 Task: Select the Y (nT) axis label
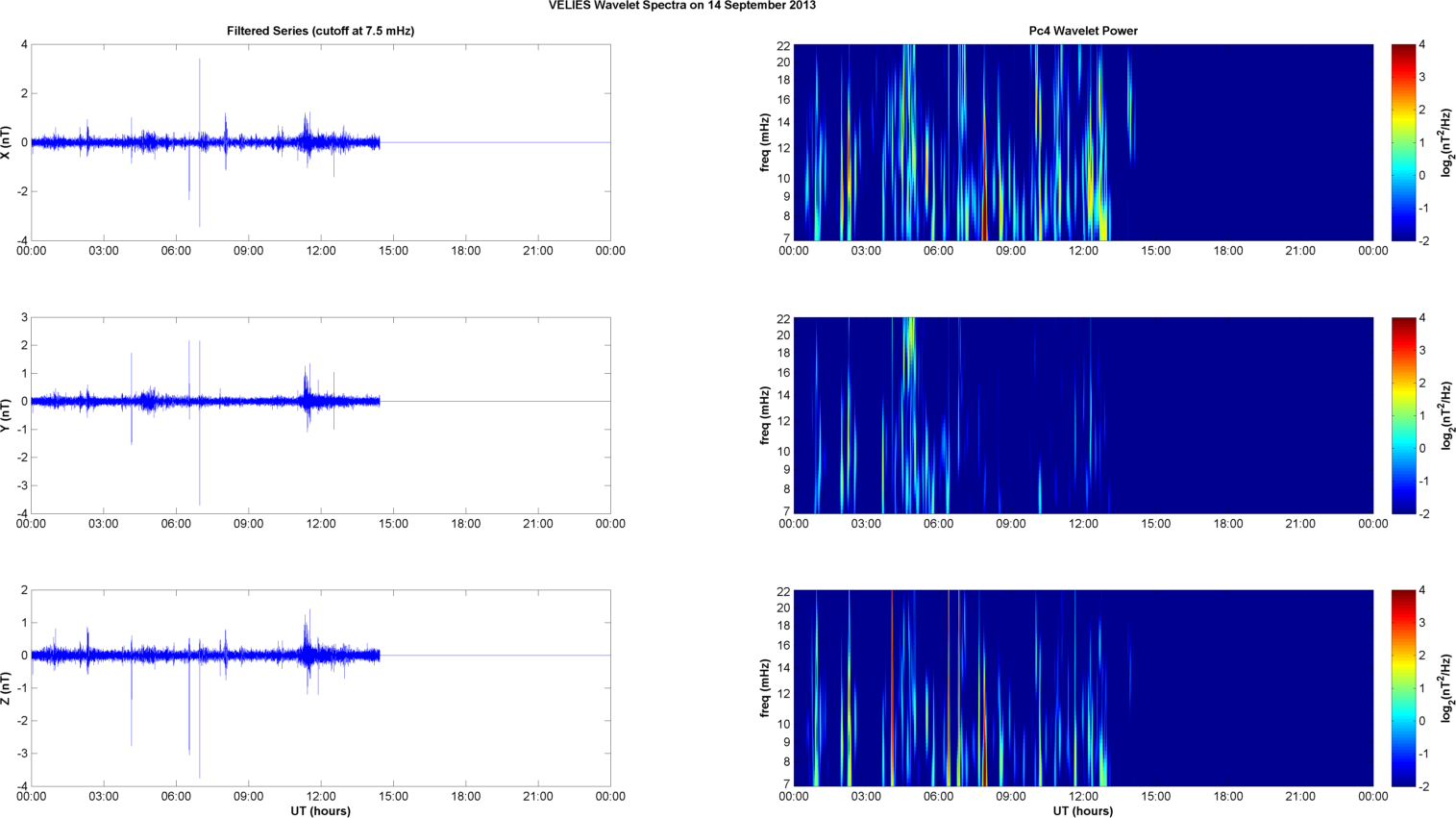pos(7,415)
